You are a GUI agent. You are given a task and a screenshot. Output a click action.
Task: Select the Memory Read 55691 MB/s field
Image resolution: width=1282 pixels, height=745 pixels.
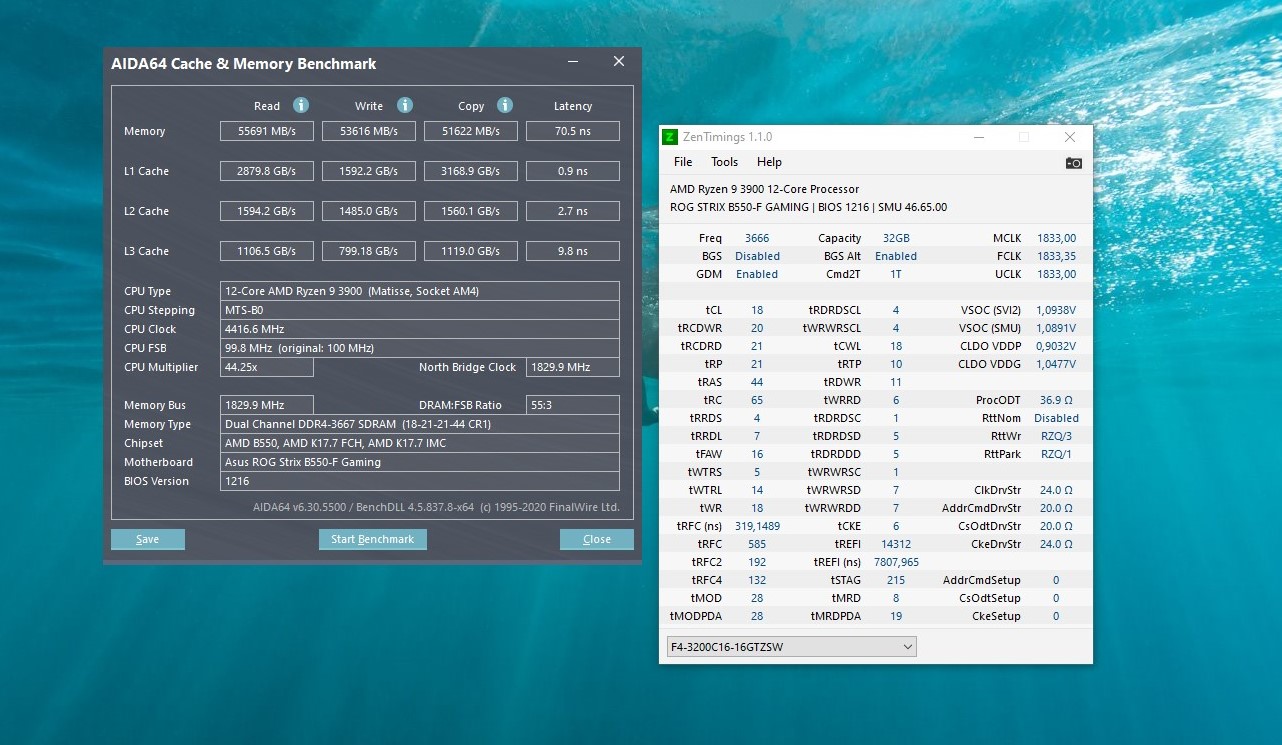pos(267,131)
